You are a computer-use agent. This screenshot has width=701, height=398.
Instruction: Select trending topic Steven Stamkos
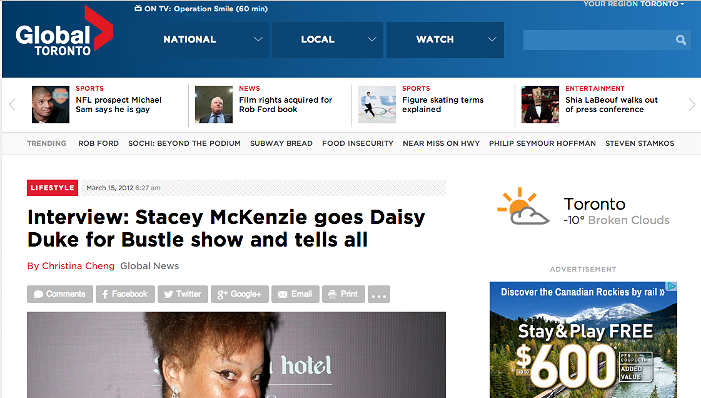point(640,144)
